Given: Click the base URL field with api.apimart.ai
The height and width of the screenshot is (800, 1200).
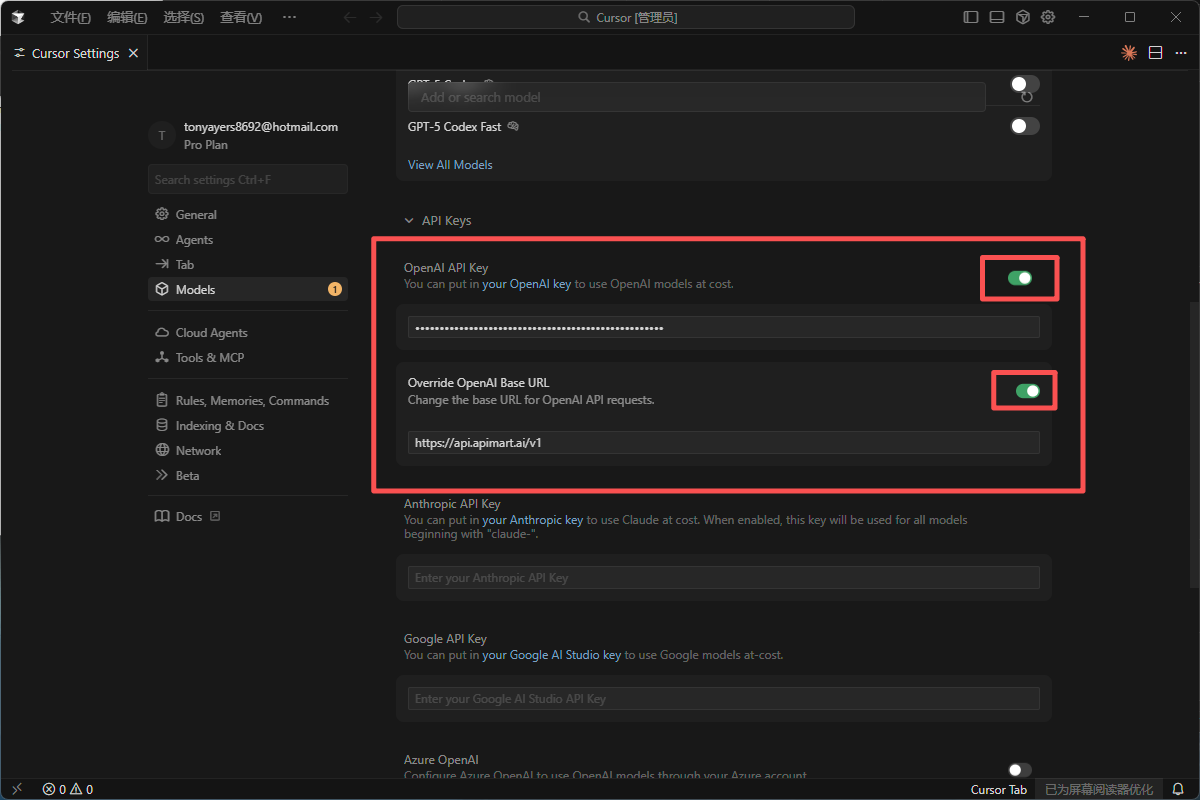Looking at the screenshot, I should (724, 442).
